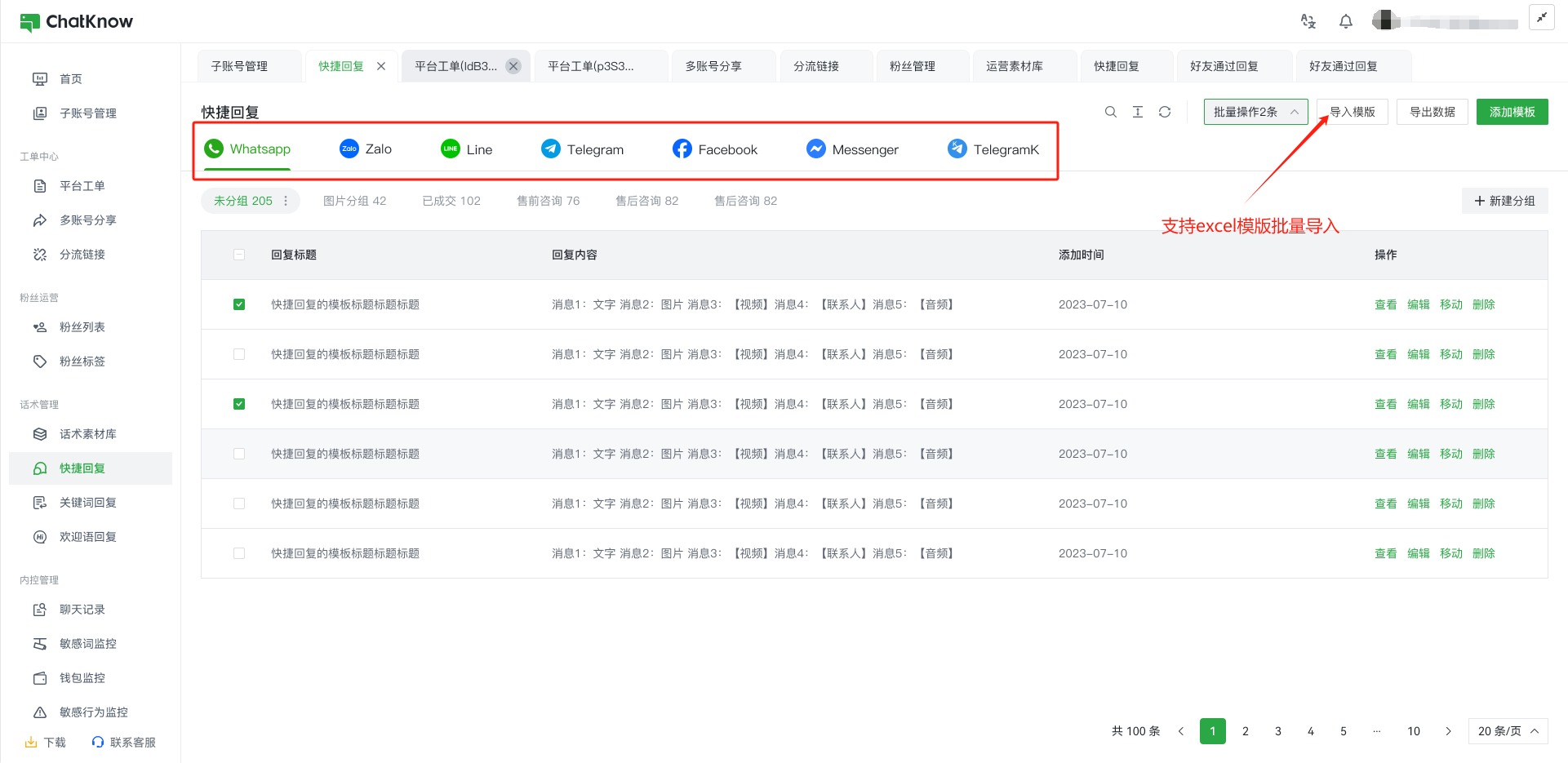1568x763 pixels.
Task: Click the collapse screen arrows icon top right
Action: point(1542,16)
